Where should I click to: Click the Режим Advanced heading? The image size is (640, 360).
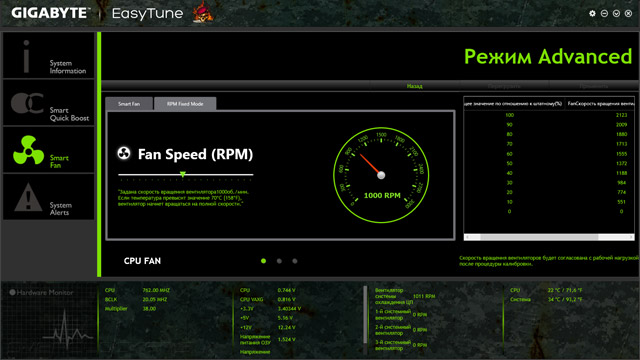point(548,56)
